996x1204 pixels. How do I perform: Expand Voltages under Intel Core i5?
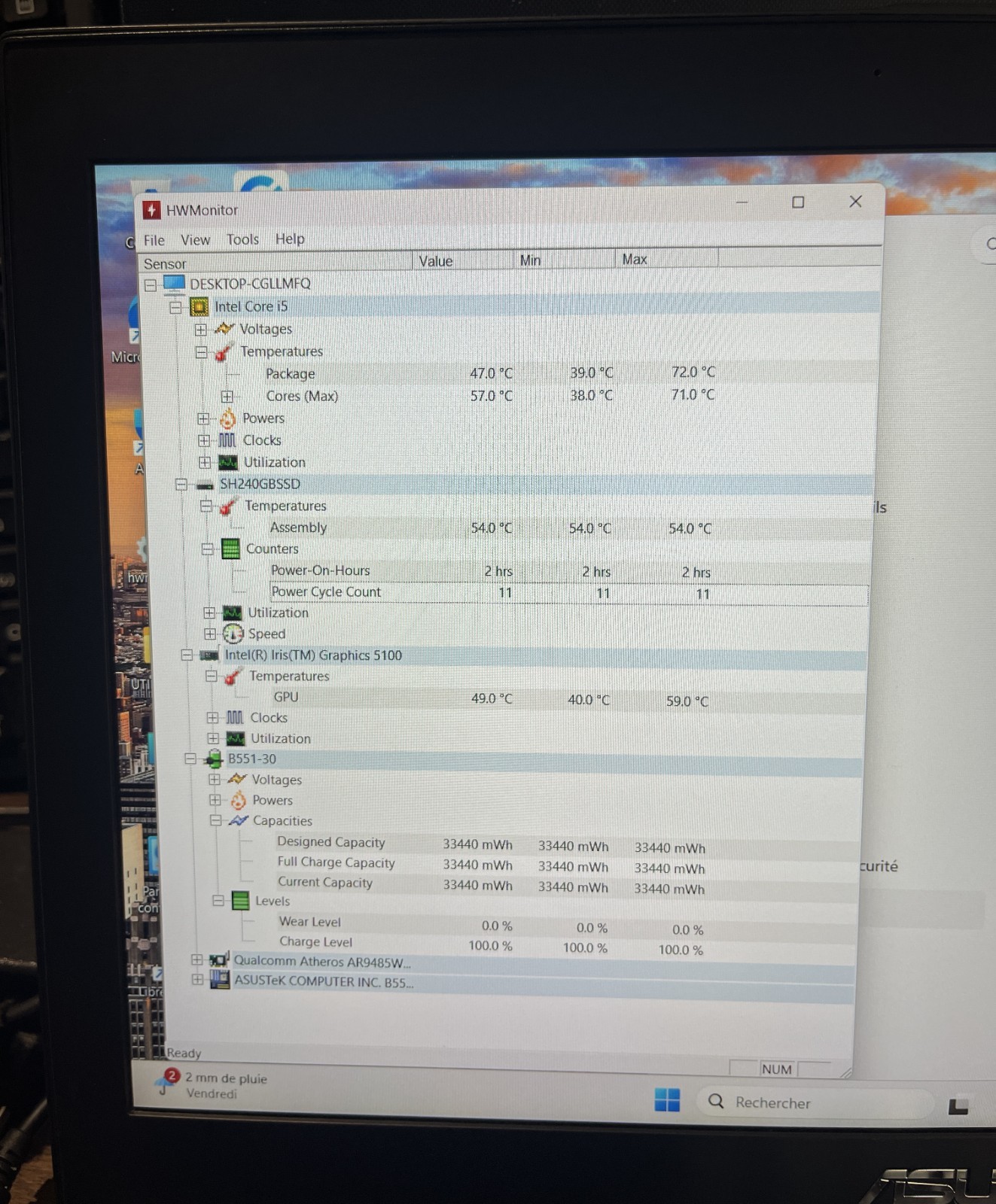[200, 330]
